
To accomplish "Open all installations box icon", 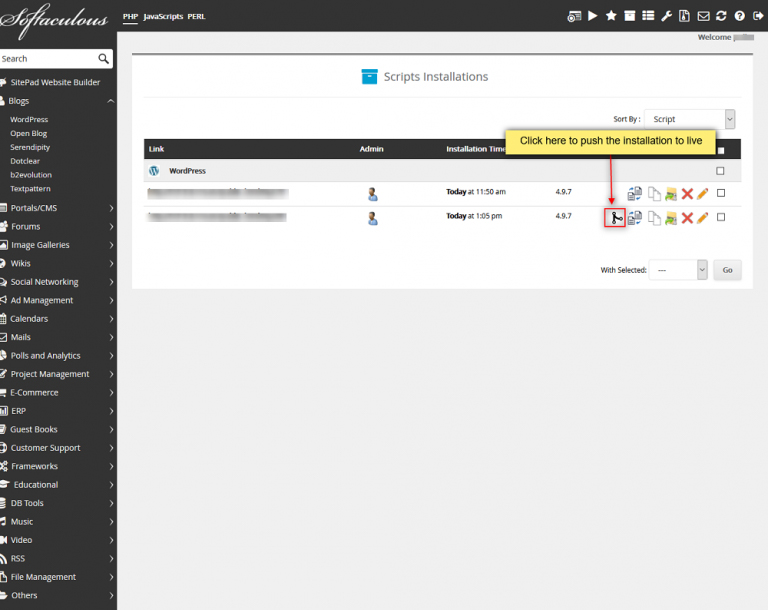I will [629, 16].
